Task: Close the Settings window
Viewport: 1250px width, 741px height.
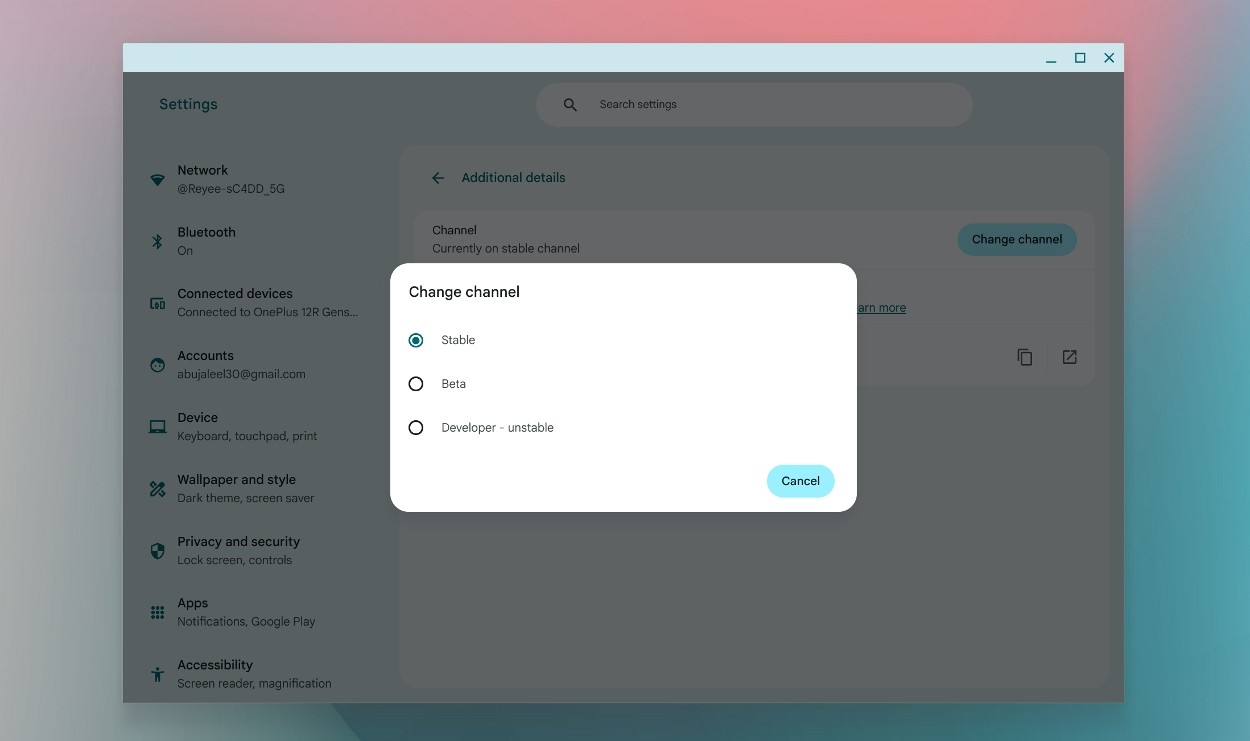Action: coord(1109,58)
